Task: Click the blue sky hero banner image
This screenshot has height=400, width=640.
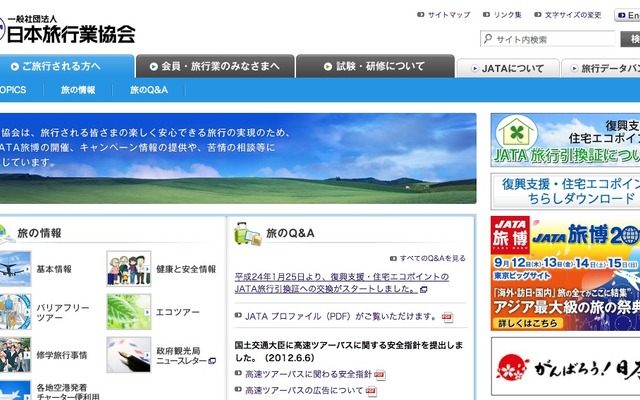Action: 238,158
